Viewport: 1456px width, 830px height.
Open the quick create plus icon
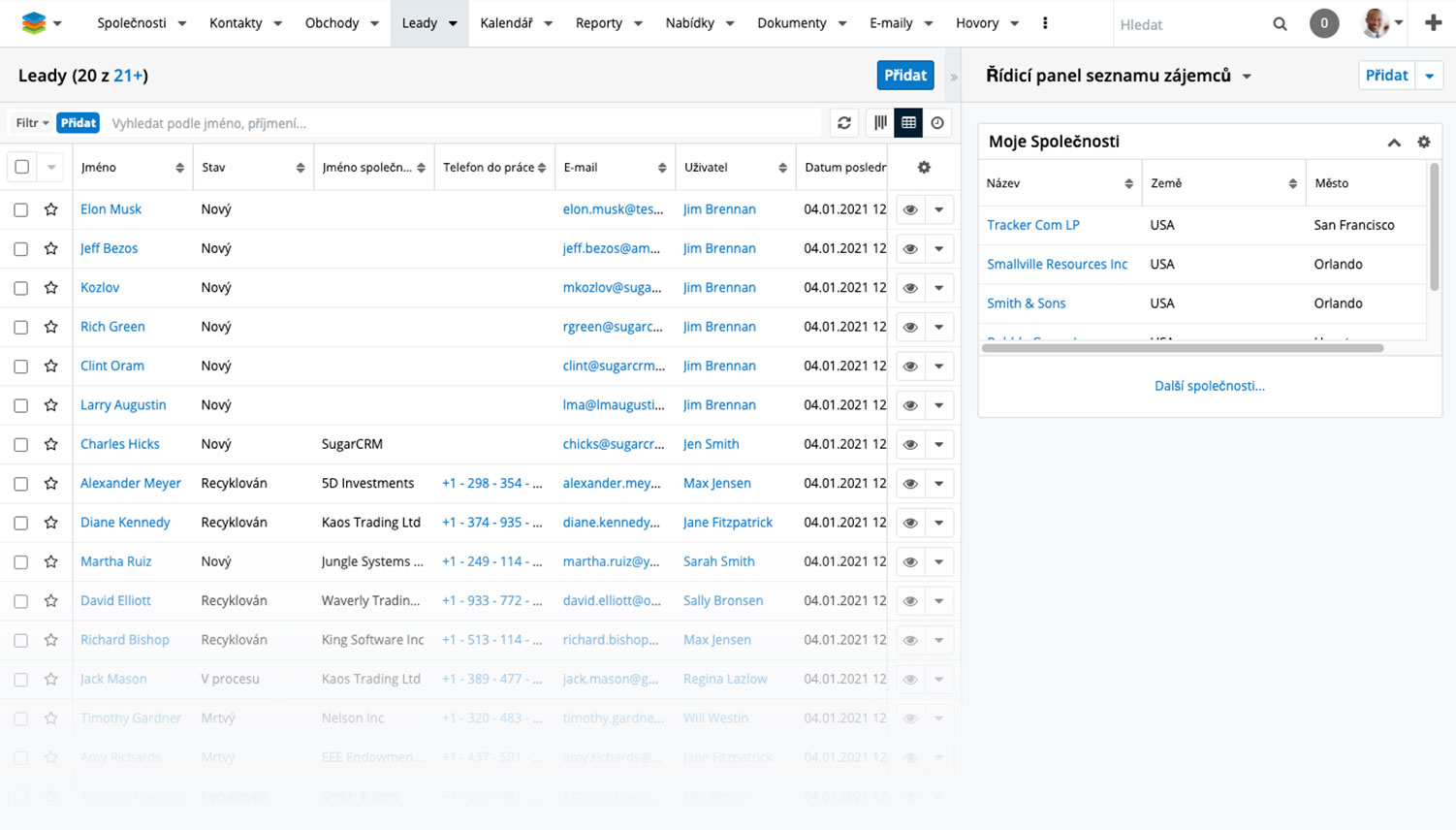[x=1433, y=23]
